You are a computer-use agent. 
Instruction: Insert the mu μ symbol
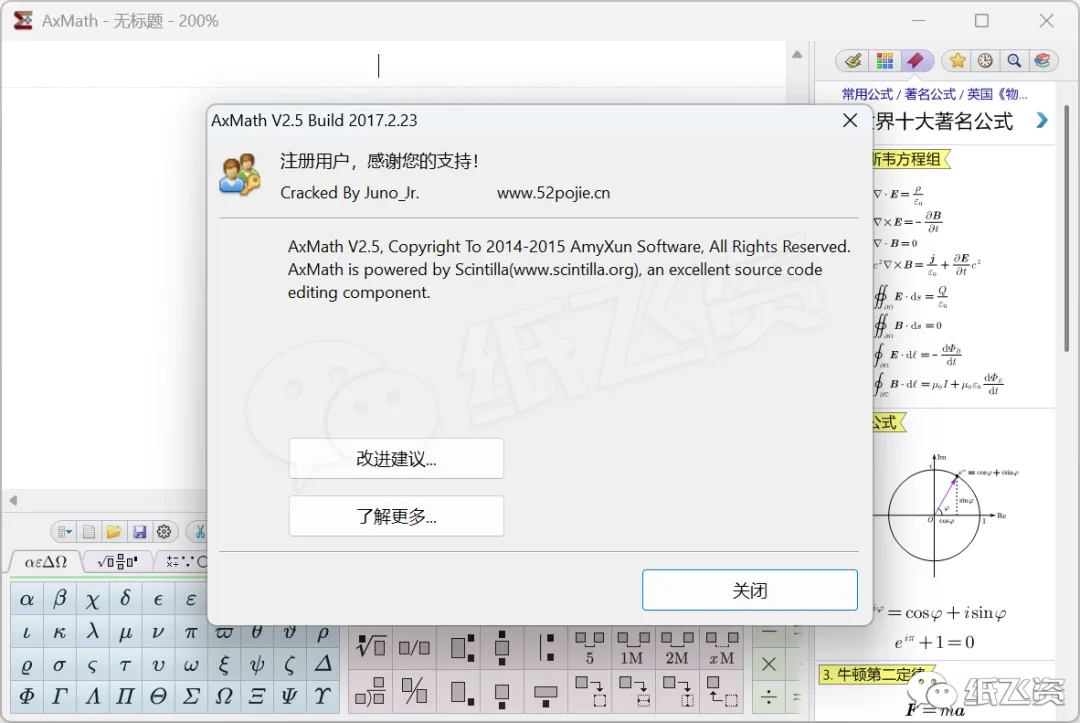(x=125, y=631)
